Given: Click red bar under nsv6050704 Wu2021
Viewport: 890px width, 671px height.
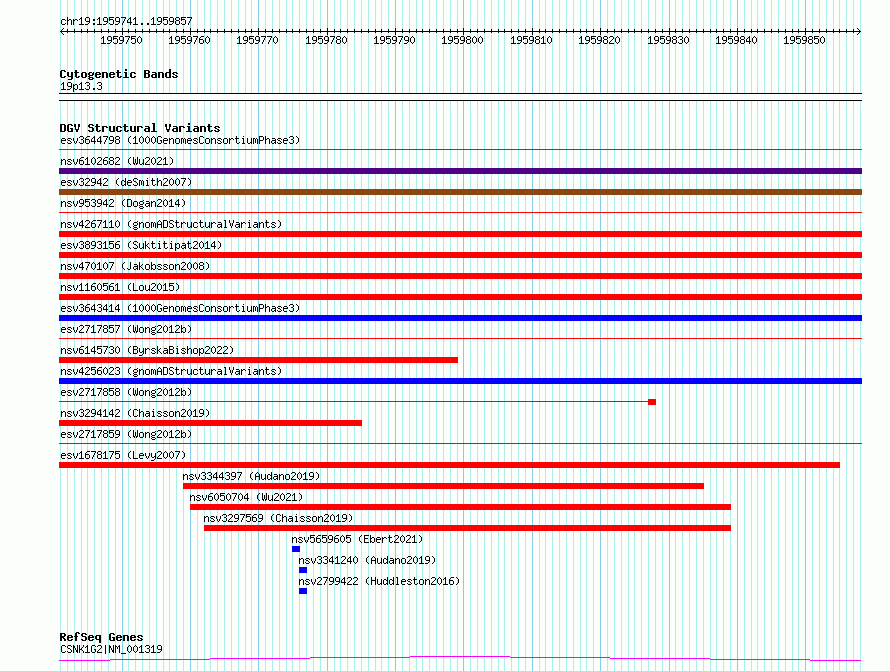Looking at the screenshot, I should point(460,507).
